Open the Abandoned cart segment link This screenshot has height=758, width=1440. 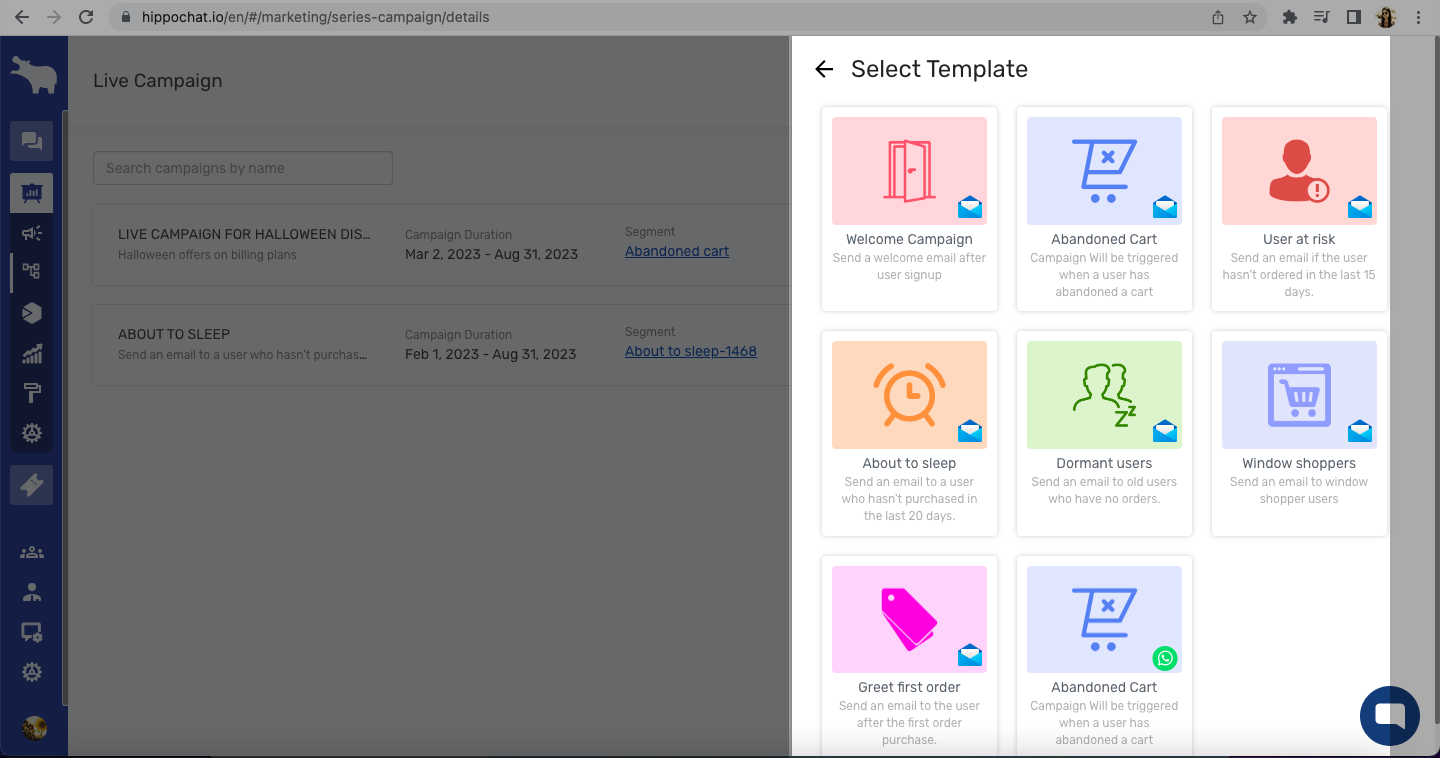point(677,252)
